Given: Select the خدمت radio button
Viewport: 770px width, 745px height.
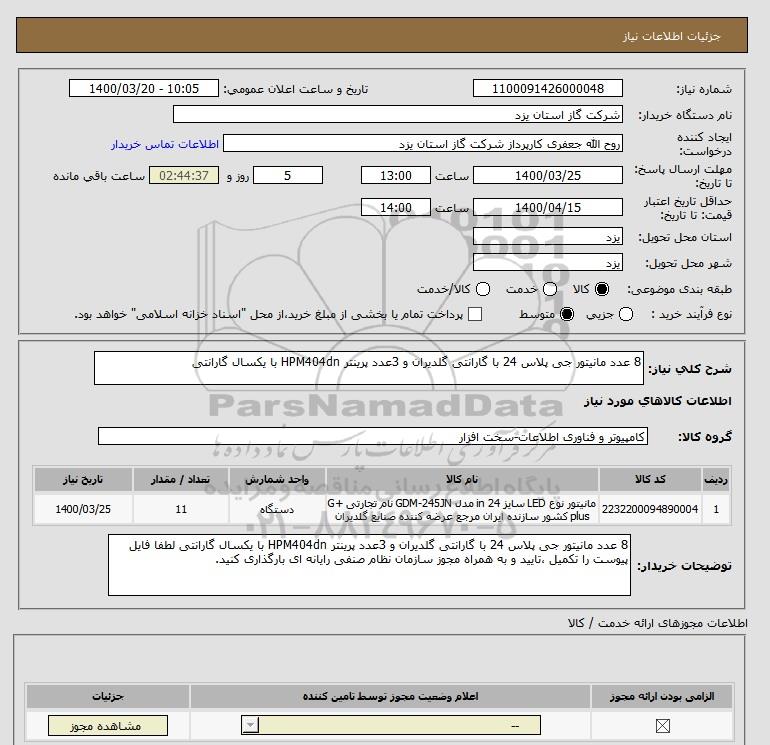Looking at the screenshot, I should click(x=550, y=289).
